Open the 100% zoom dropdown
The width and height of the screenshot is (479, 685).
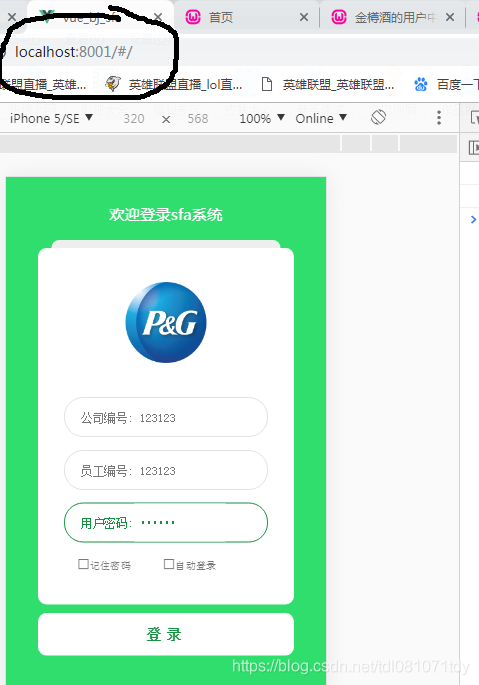coord(262,118)
